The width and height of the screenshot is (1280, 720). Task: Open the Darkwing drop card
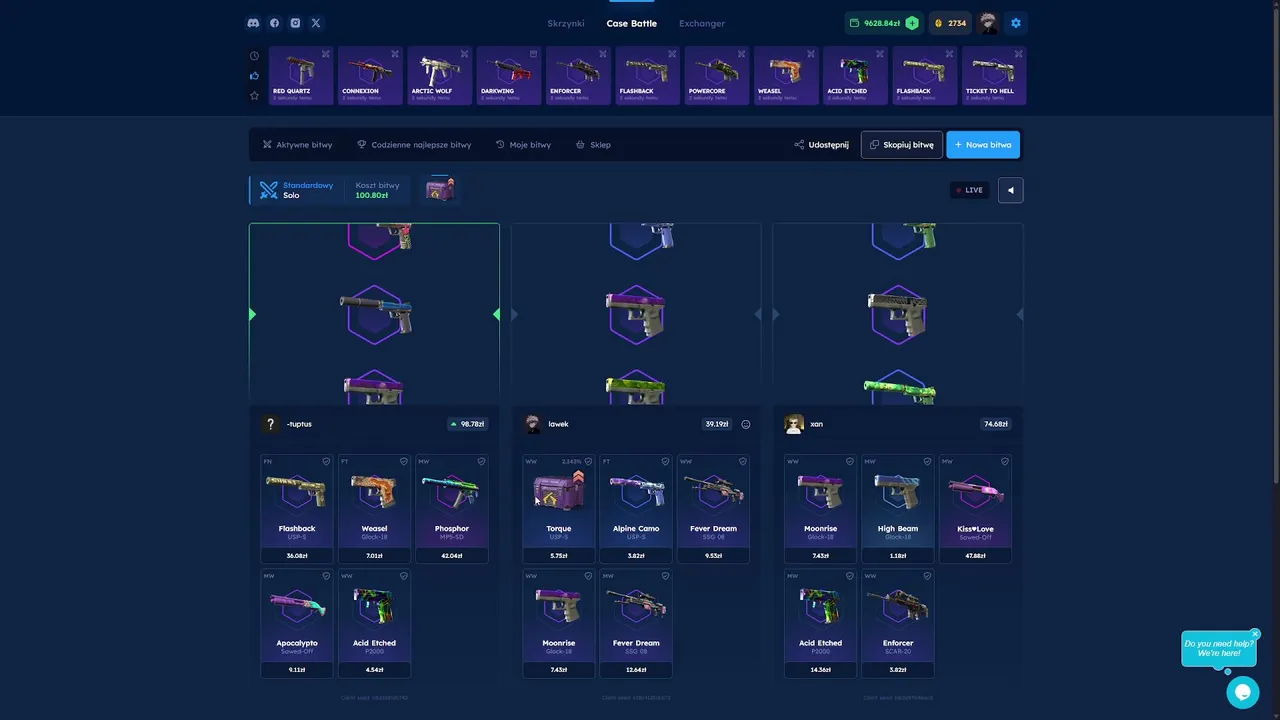tap(509, 76)
